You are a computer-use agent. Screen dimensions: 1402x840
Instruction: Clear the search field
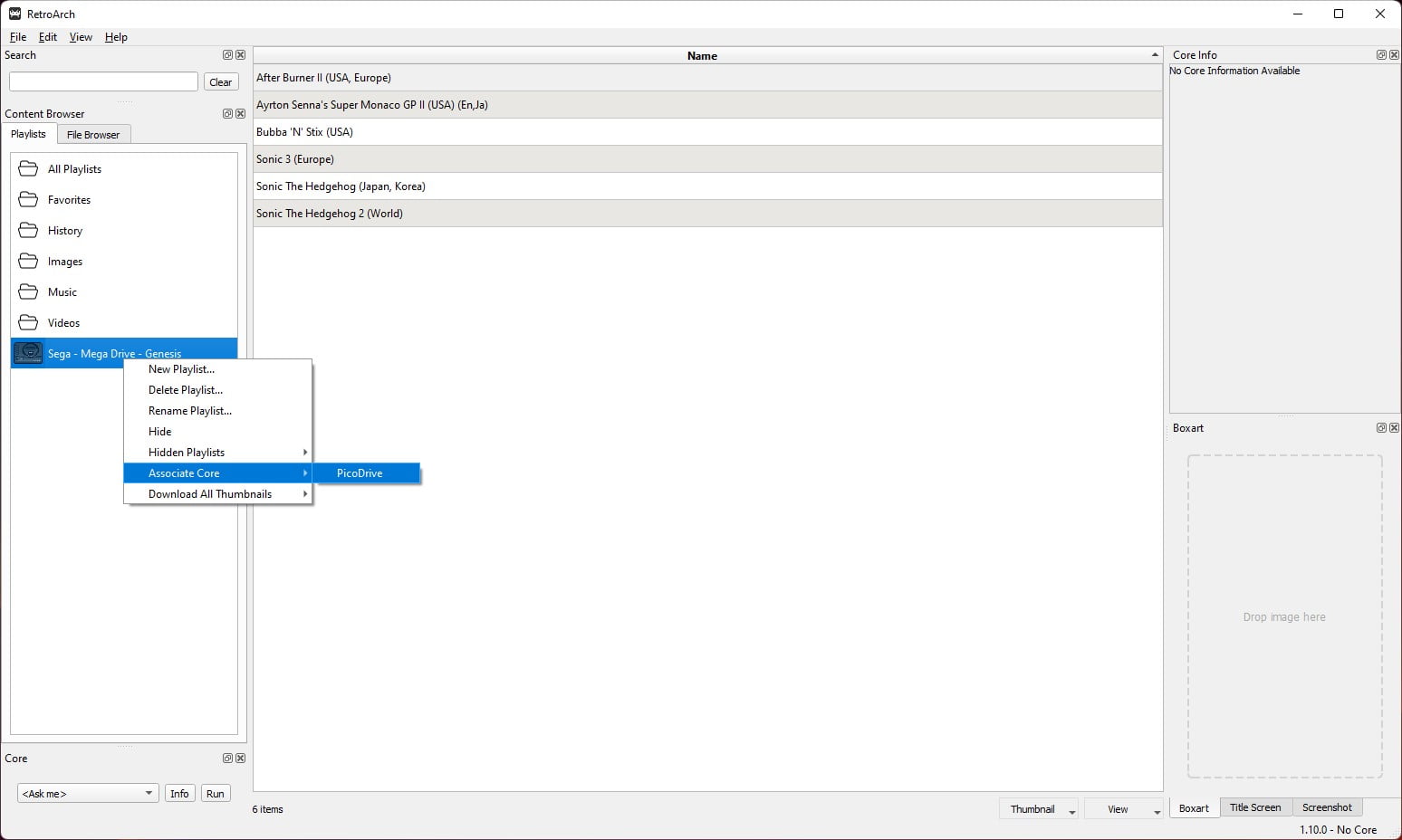coord(221,82)
